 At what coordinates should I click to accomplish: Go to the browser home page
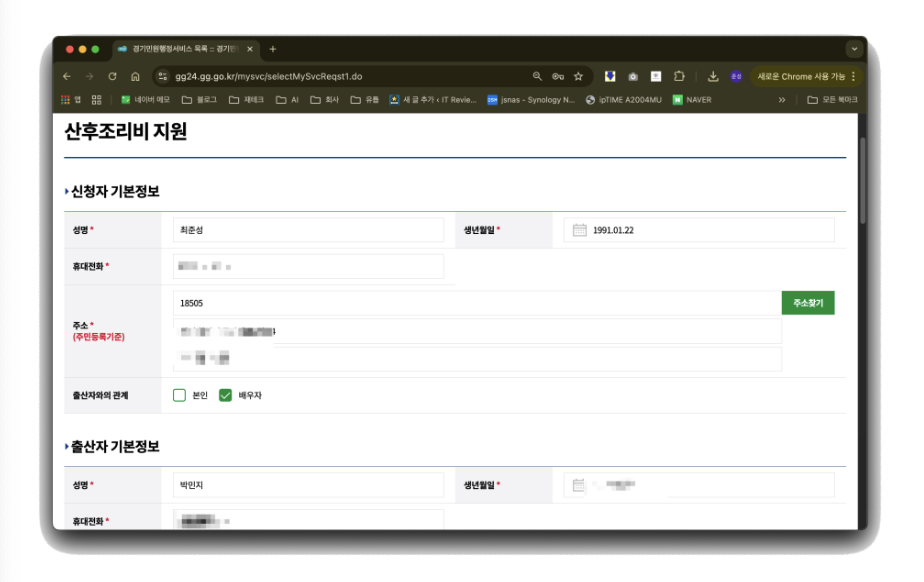pyautogui.click(x=135, y=76)
